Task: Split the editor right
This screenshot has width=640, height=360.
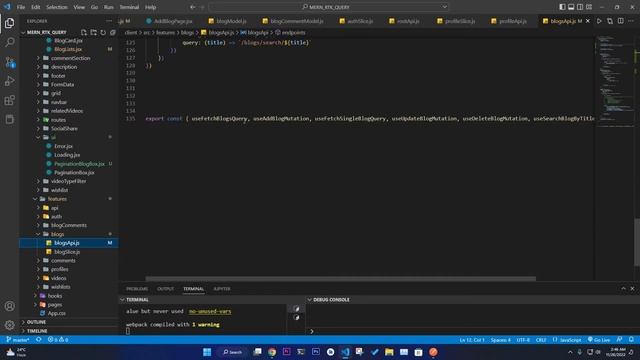Action: (x=620, y=21)
